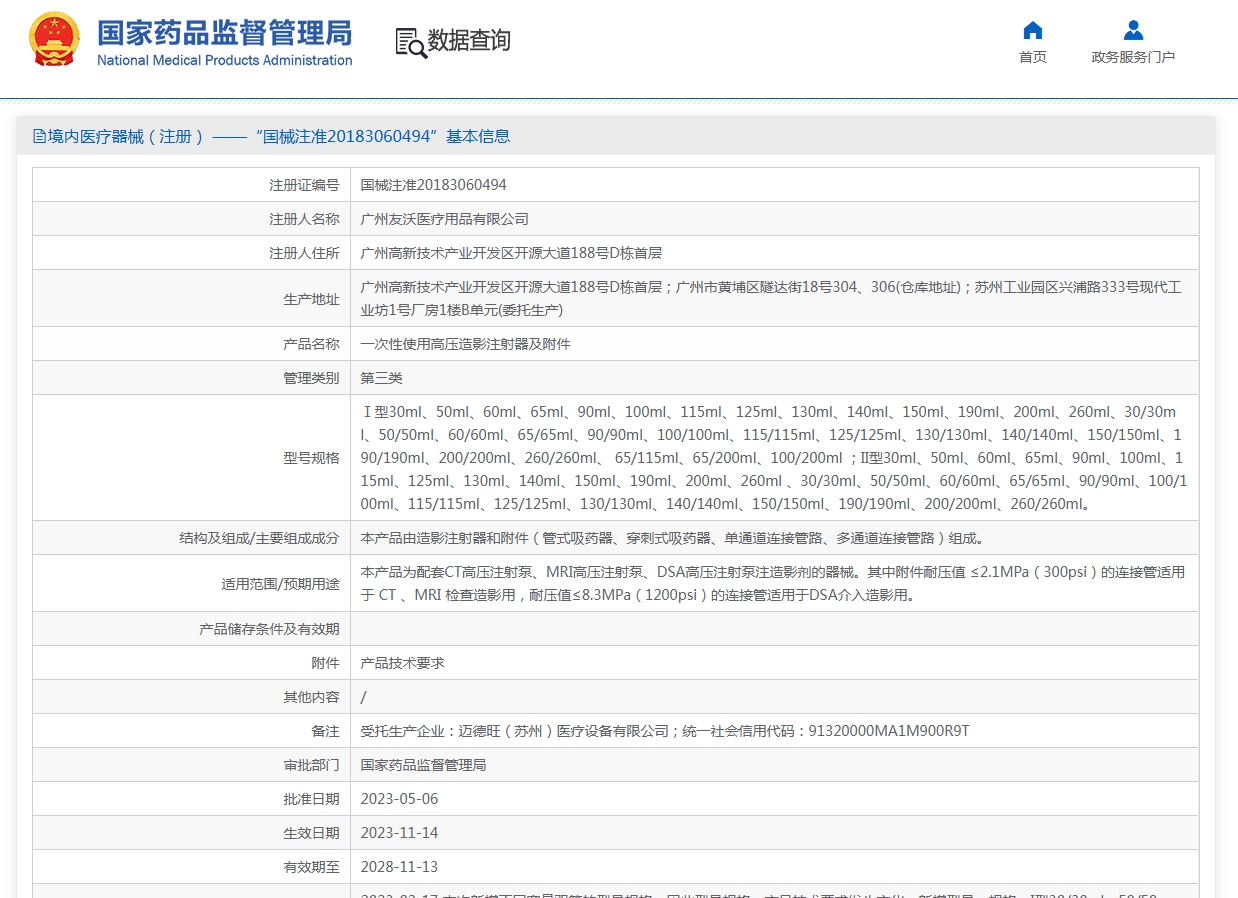The height and width of the screenshot is (898, 1238).
Task: Select registrant address 开源大道188号D栋首层 in 注册人住所 row
Action: pos(511,253)
